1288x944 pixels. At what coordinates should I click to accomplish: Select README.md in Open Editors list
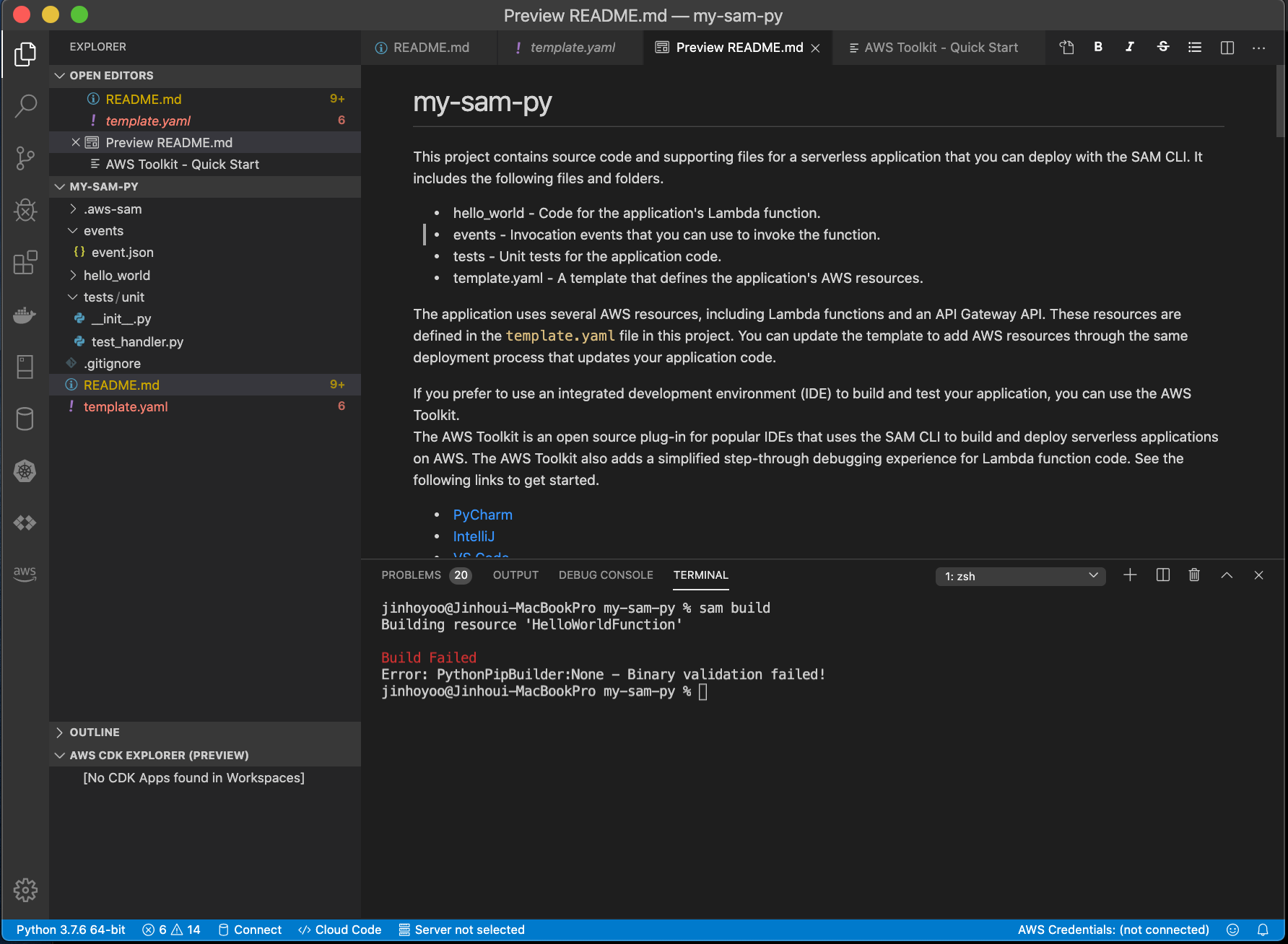205,100
